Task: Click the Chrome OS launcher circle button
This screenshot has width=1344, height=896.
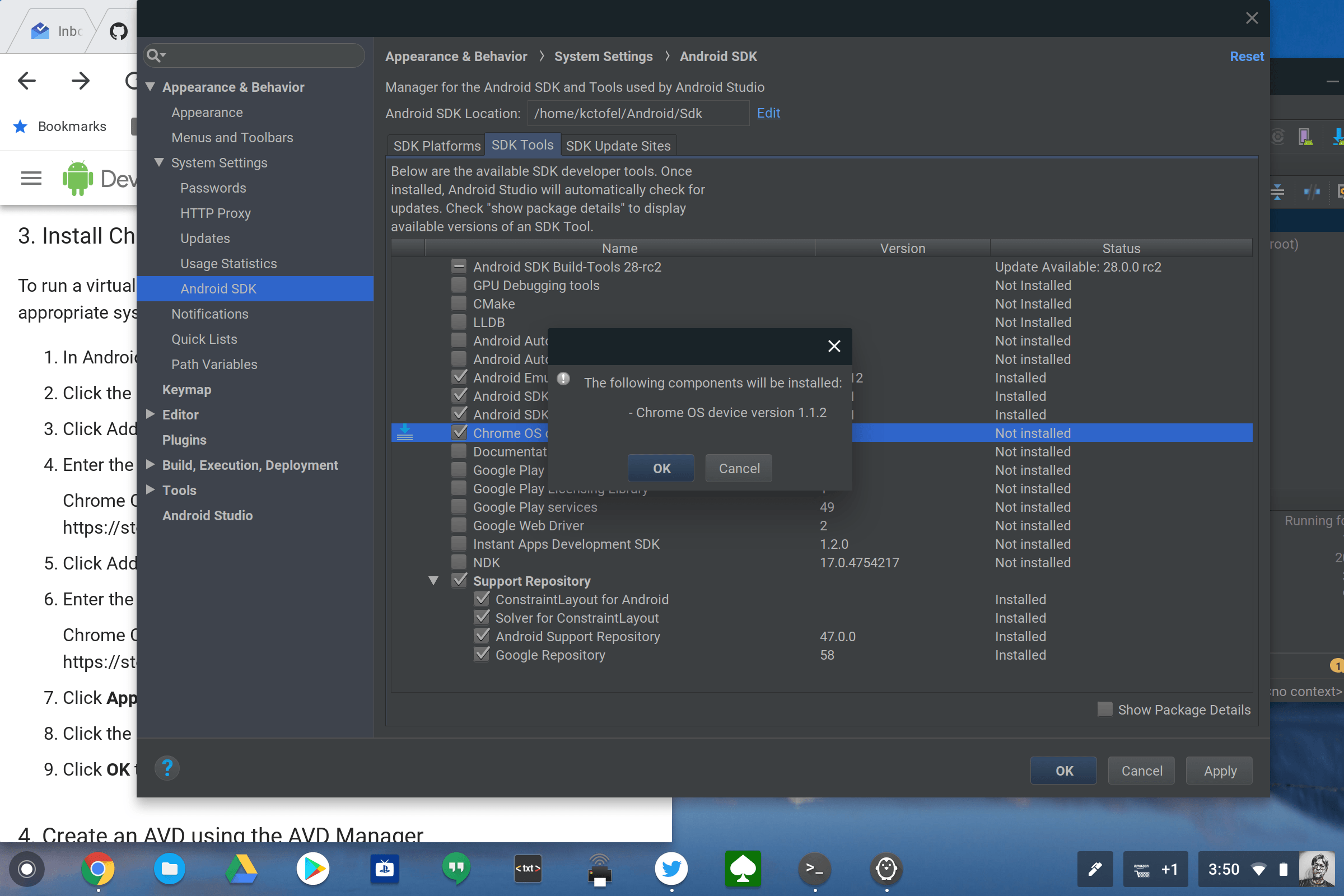Action: 26,869
